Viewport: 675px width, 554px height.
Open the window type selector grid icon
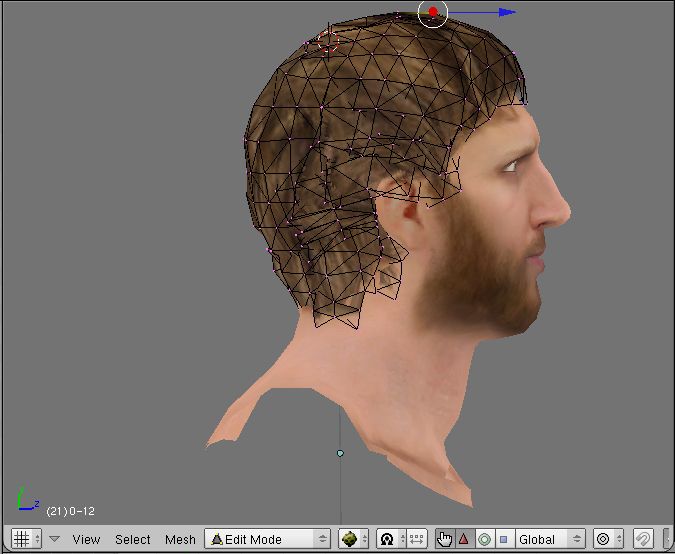(x=21, y=539)
